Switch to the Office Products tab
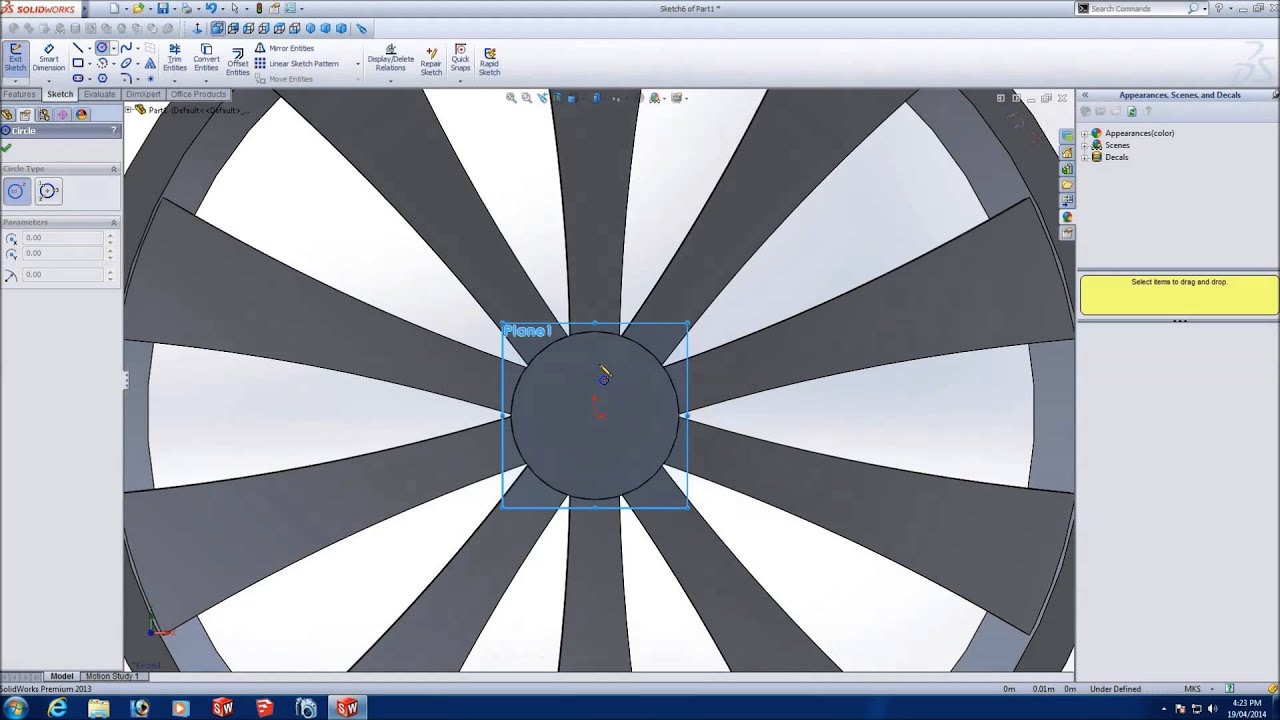The height and width of the screenshot is (720, 1280). (198, 94)
